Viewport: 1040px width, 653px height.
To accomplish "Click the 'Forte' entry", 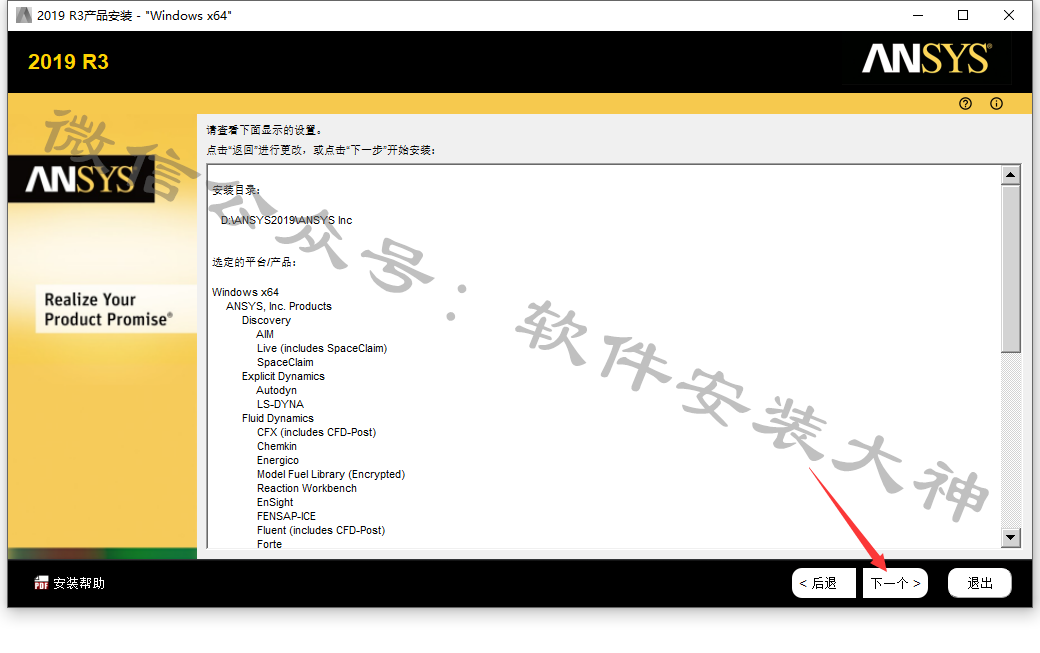I will (269, 544).
